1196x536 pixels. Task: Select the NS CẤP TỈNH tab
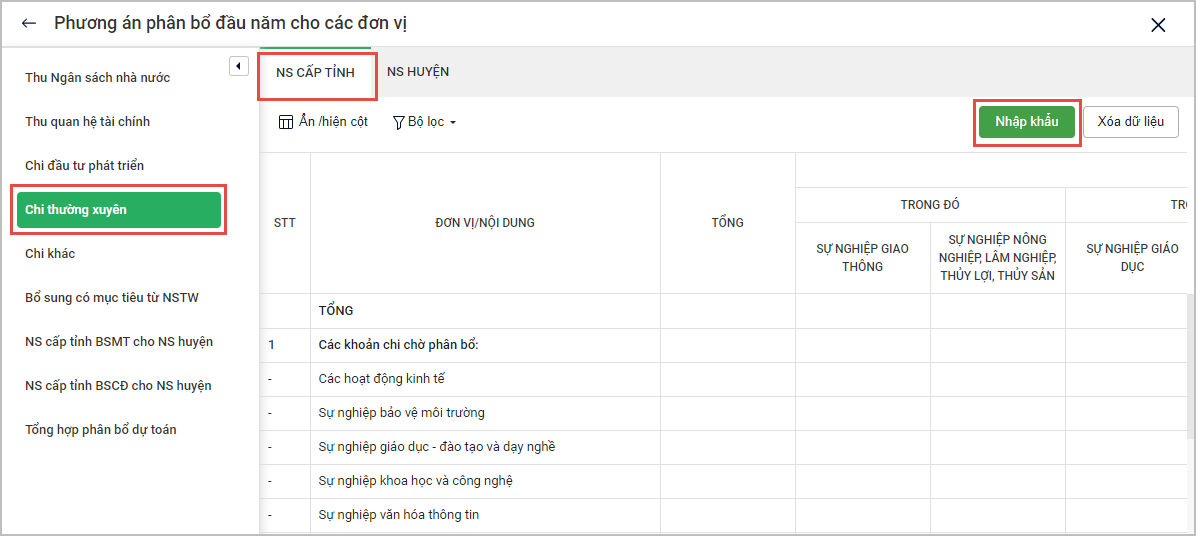315,73
